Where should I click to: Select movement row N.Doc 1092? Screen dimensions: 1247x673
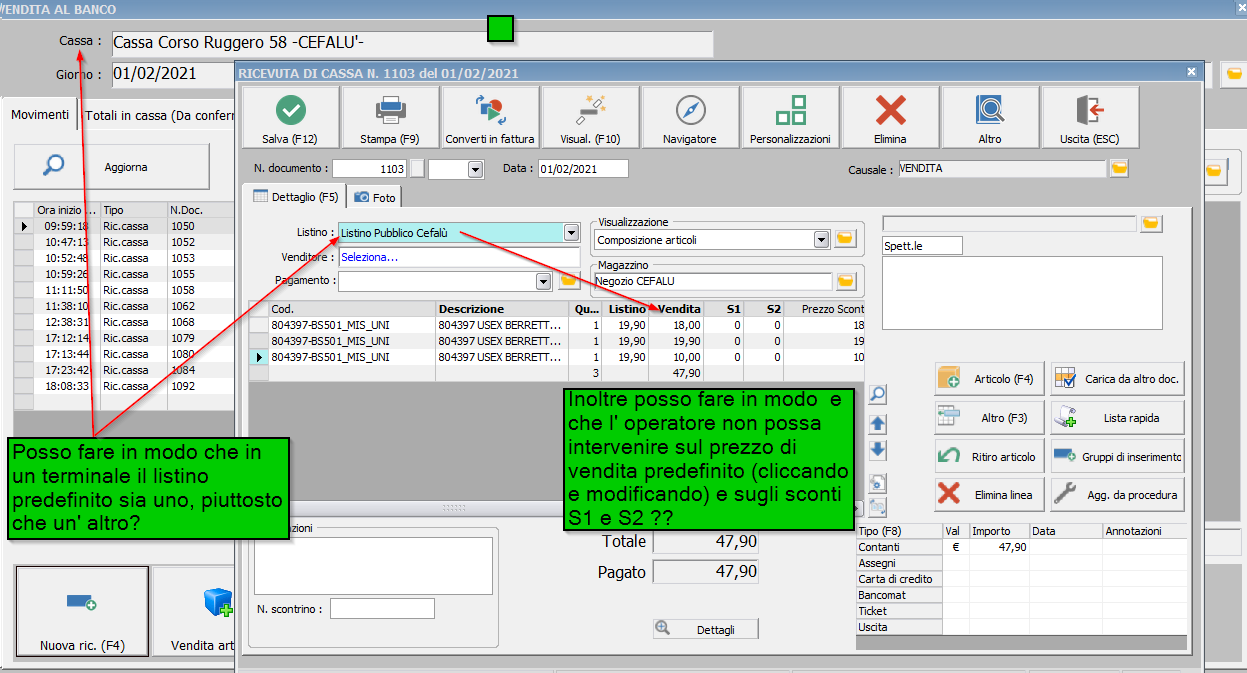point(124,386)
